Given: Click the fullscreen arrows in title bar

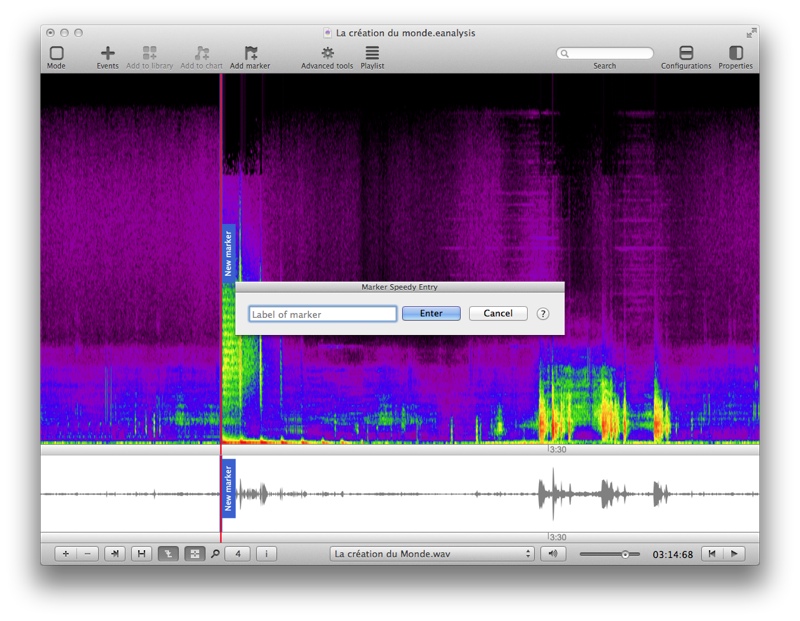Looking at the screenshot, I should coord(751,33).
